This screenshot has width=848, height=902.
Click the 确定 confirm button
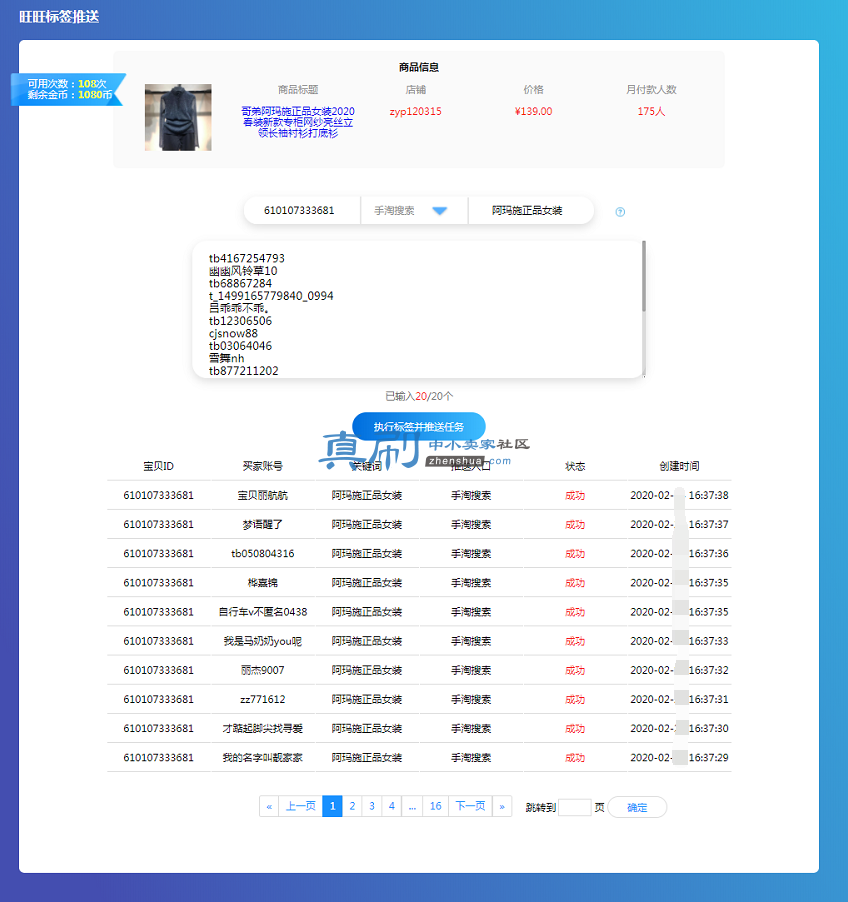[637, 807]
